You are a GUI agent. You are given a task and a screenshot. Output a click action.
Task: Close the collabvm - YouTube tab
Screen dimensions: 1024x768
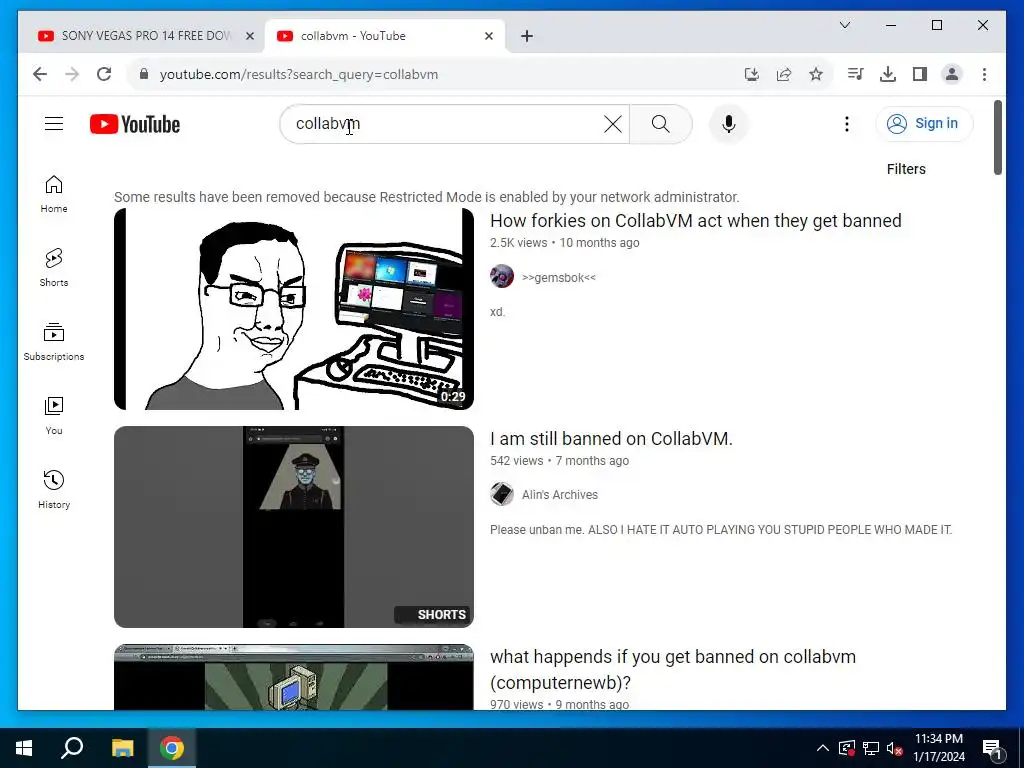point(488,36)
